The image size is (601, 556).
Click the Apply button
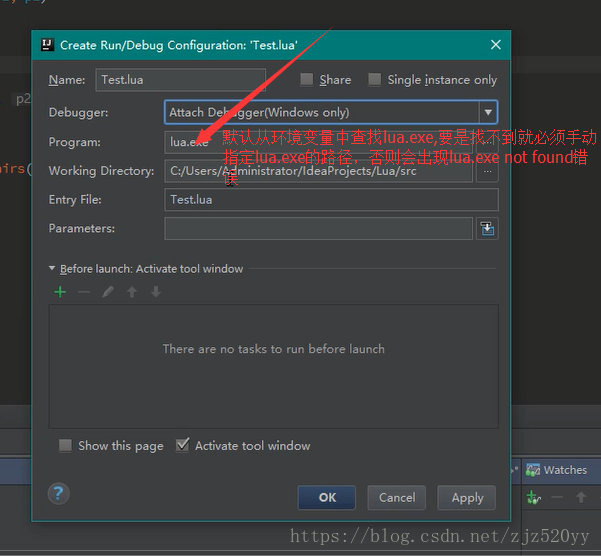point(467,497)
